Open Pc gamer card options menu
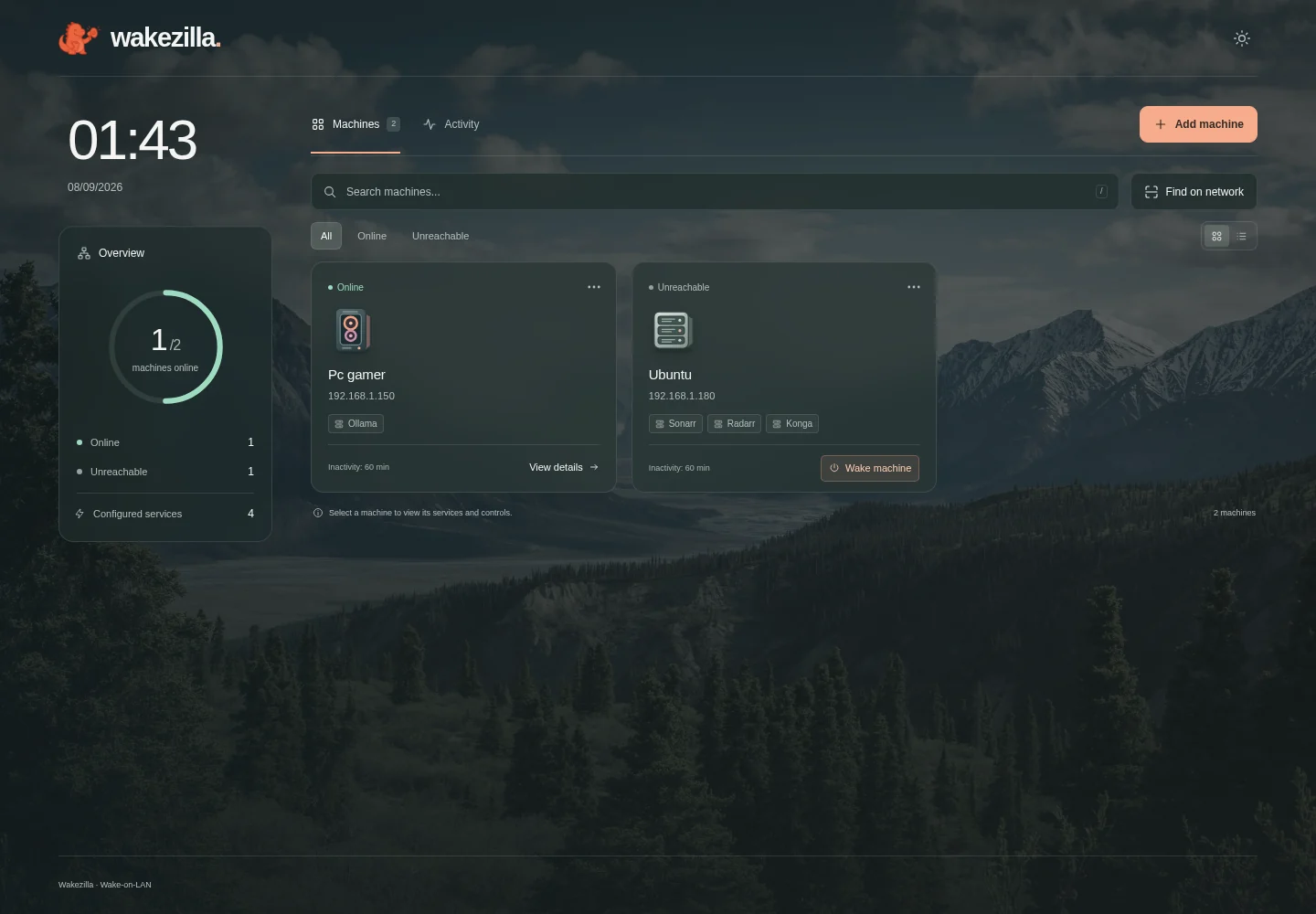This screenshot has width=1316, height=914. (594, 287)
